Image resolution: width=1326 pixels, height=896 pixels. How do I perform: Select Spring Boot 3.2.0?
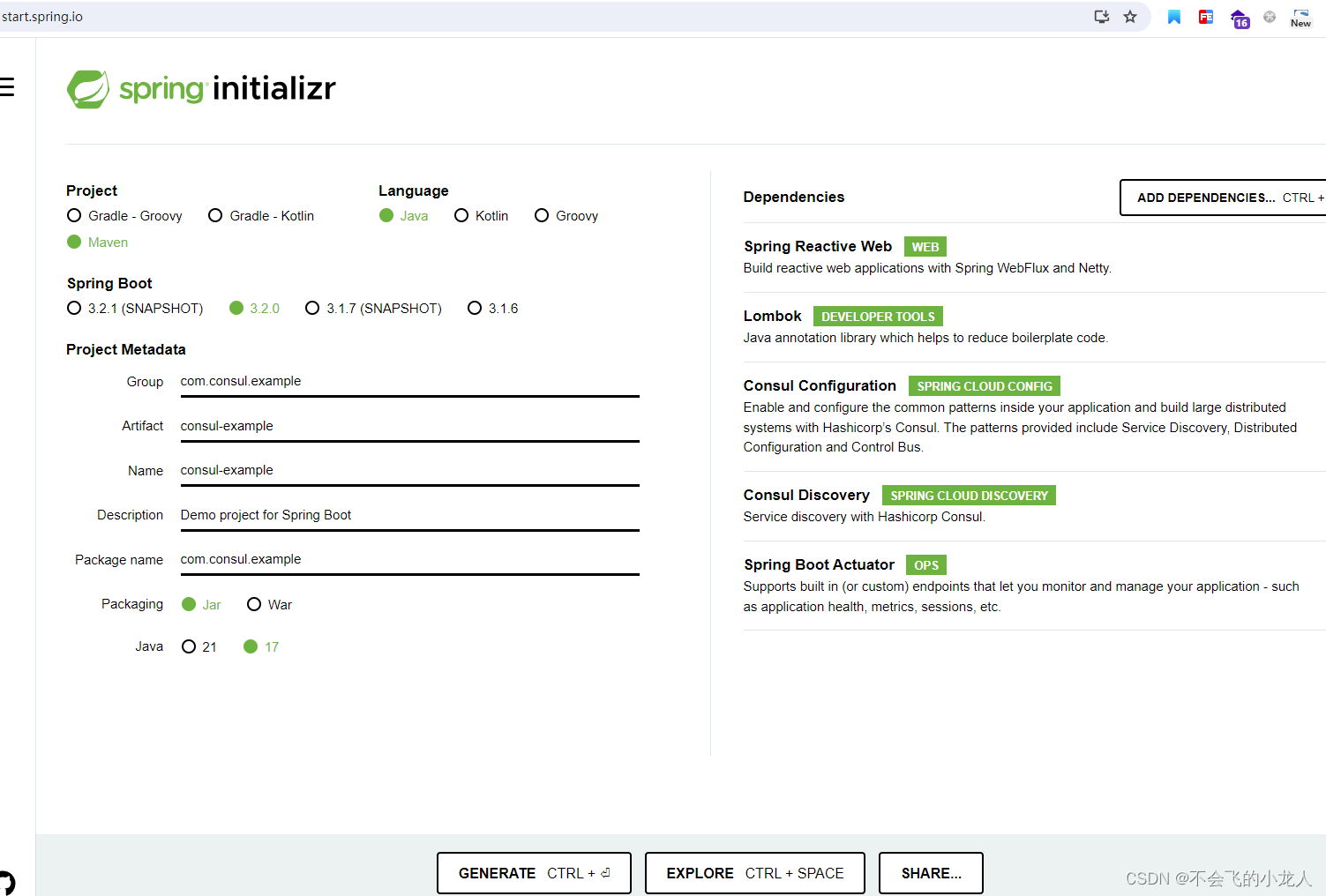[254, 309]
